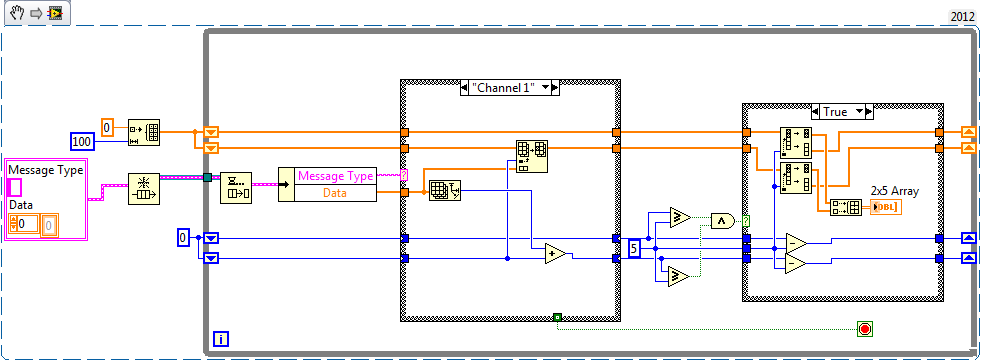The height and width of the screenshot is (361, 981).
Task: Click the Channel 1 case selector question-mark terminal
Action: [x=404, y=176]
